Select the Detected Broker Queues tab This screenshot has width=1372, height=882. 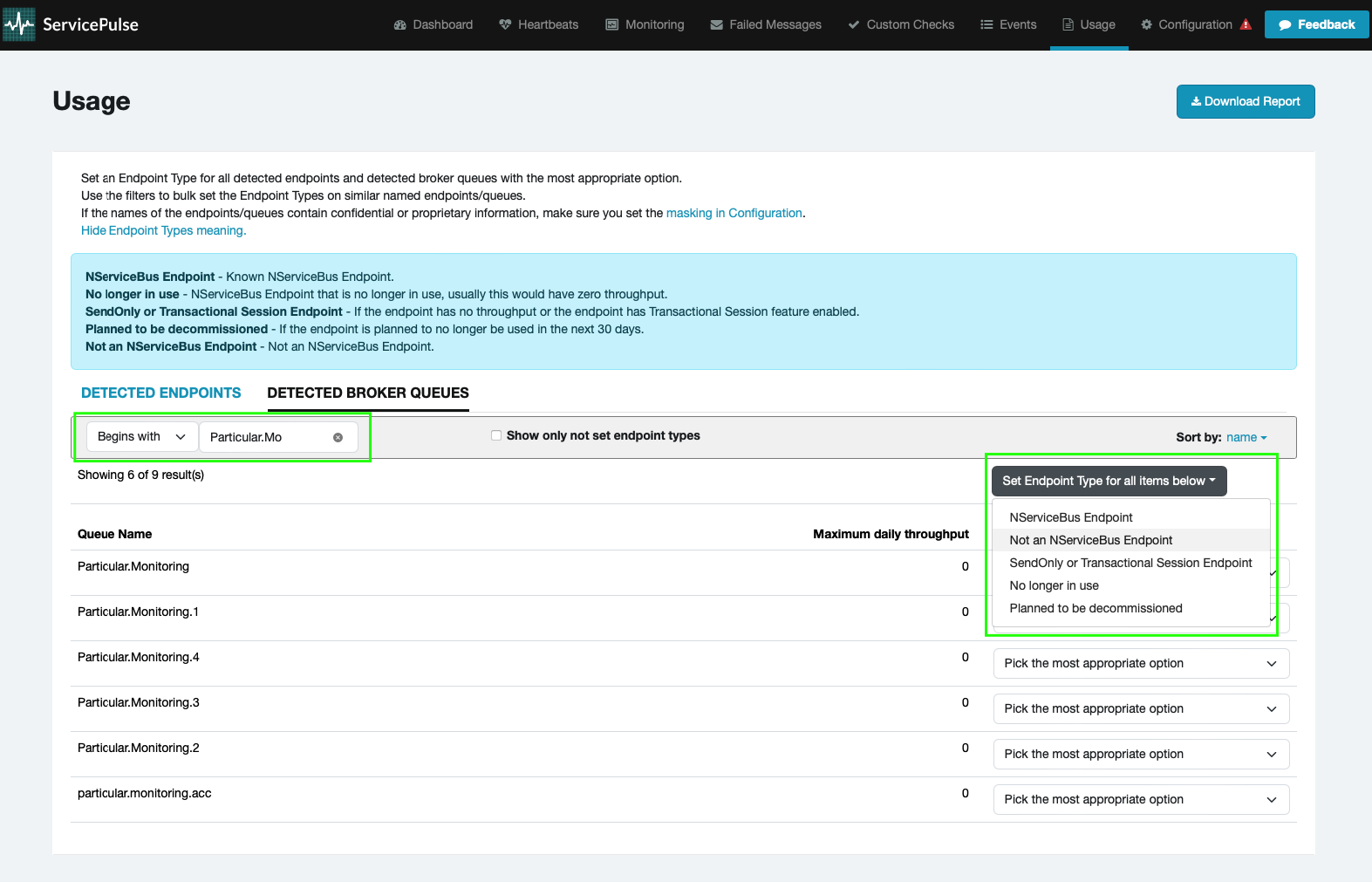(368, 393)
